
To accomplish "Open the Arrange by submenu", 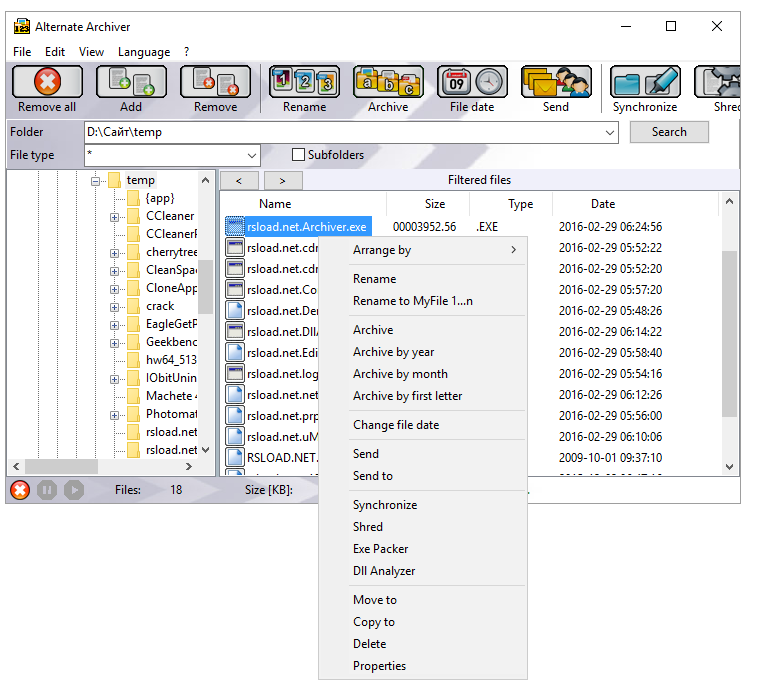I will click(423, 250).
